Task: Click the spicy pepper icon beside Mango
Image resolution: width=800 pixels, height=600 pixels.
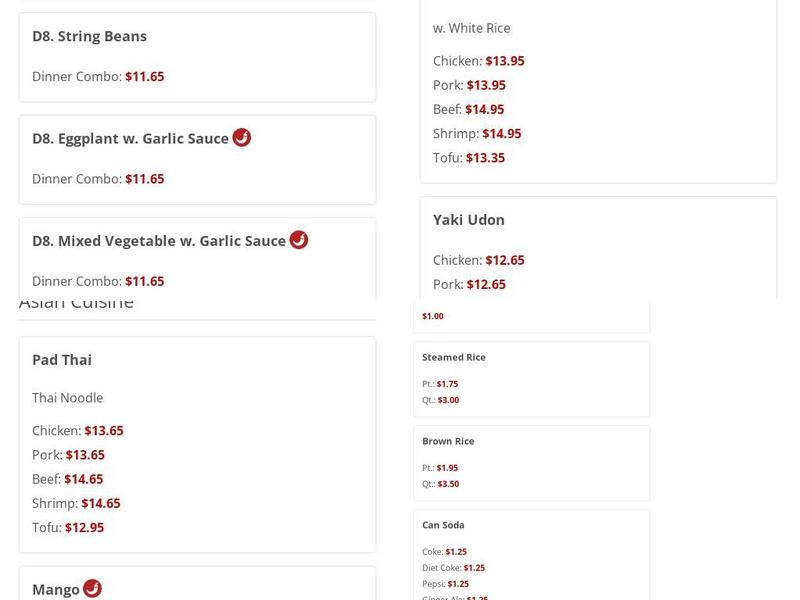Action: [x=92, y=588]
